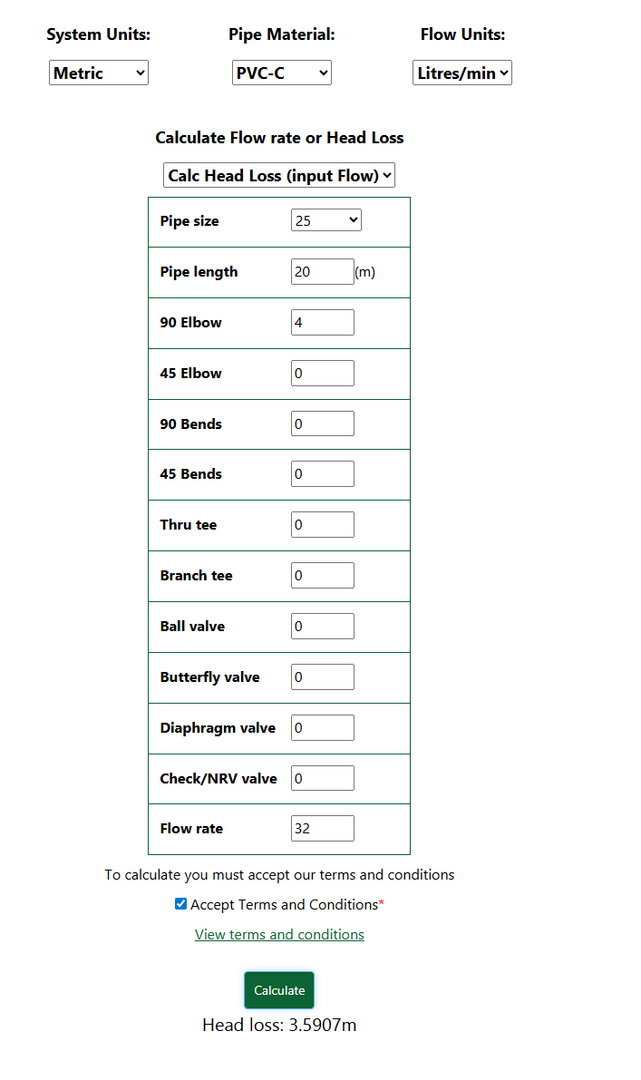Select the Thru tee quantity field

tap(322, 525)
